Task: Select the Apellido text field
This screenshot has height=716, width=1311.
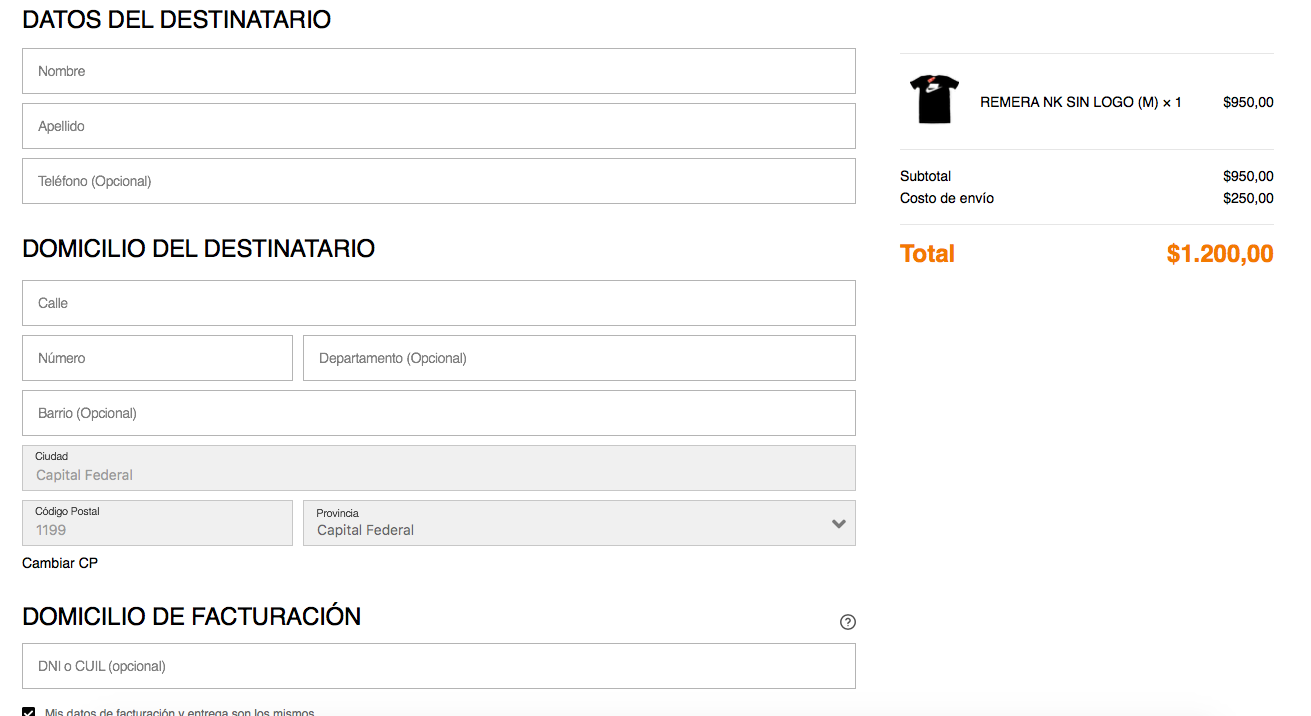Action: [439, 126]
